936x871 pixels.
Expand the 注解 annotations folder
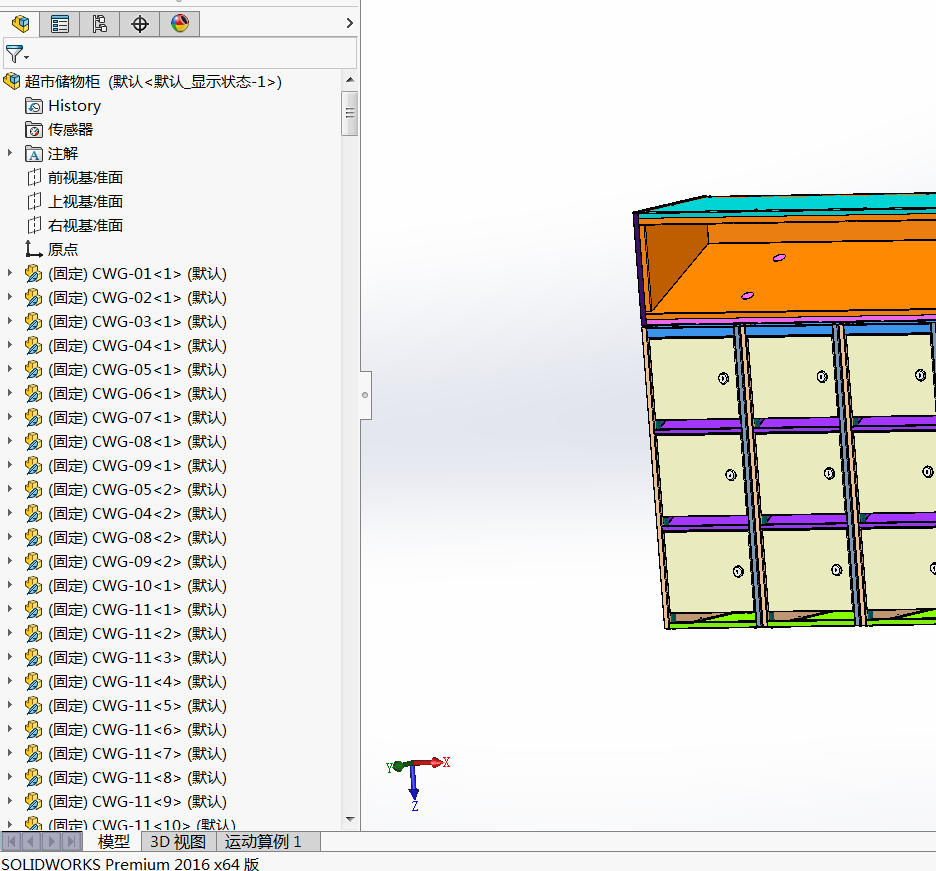tap(10, 153)
